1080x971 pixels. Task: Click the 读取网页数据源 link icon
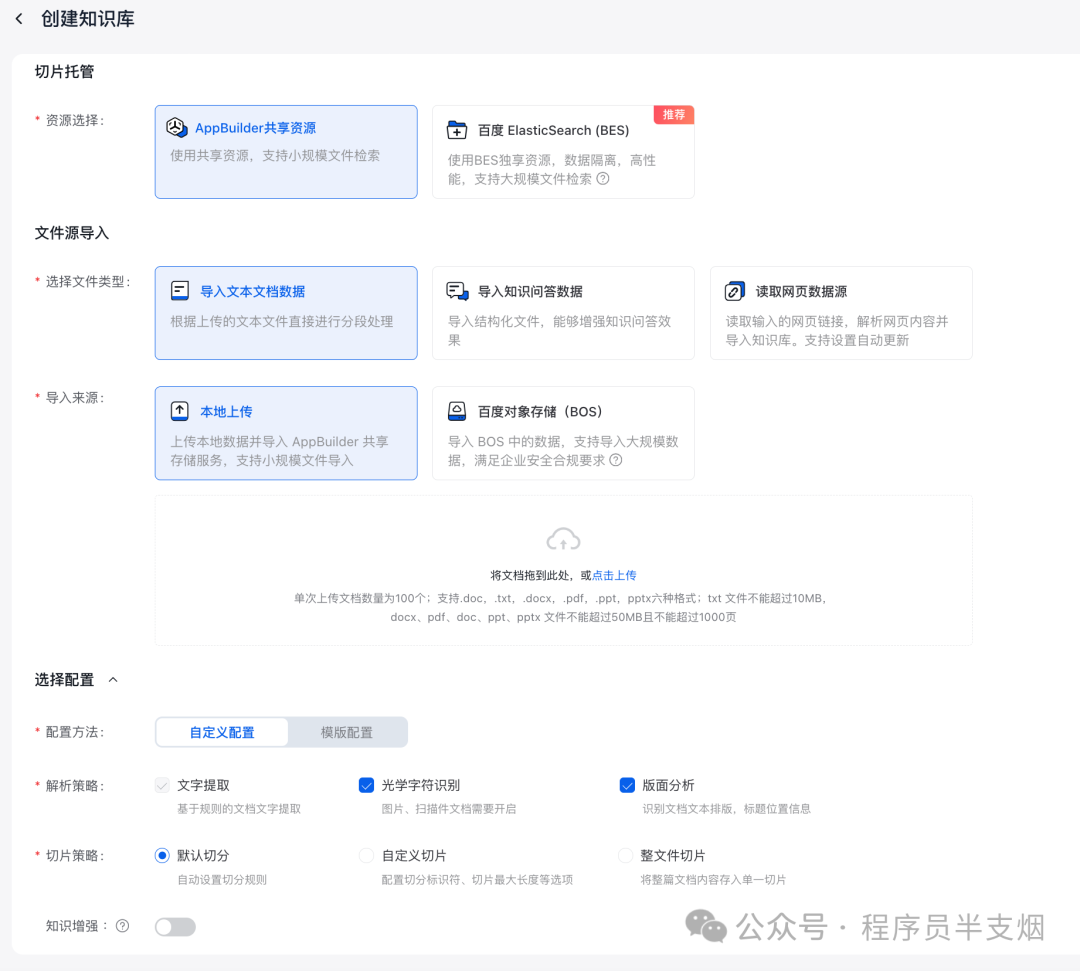(x=735, y=291)
